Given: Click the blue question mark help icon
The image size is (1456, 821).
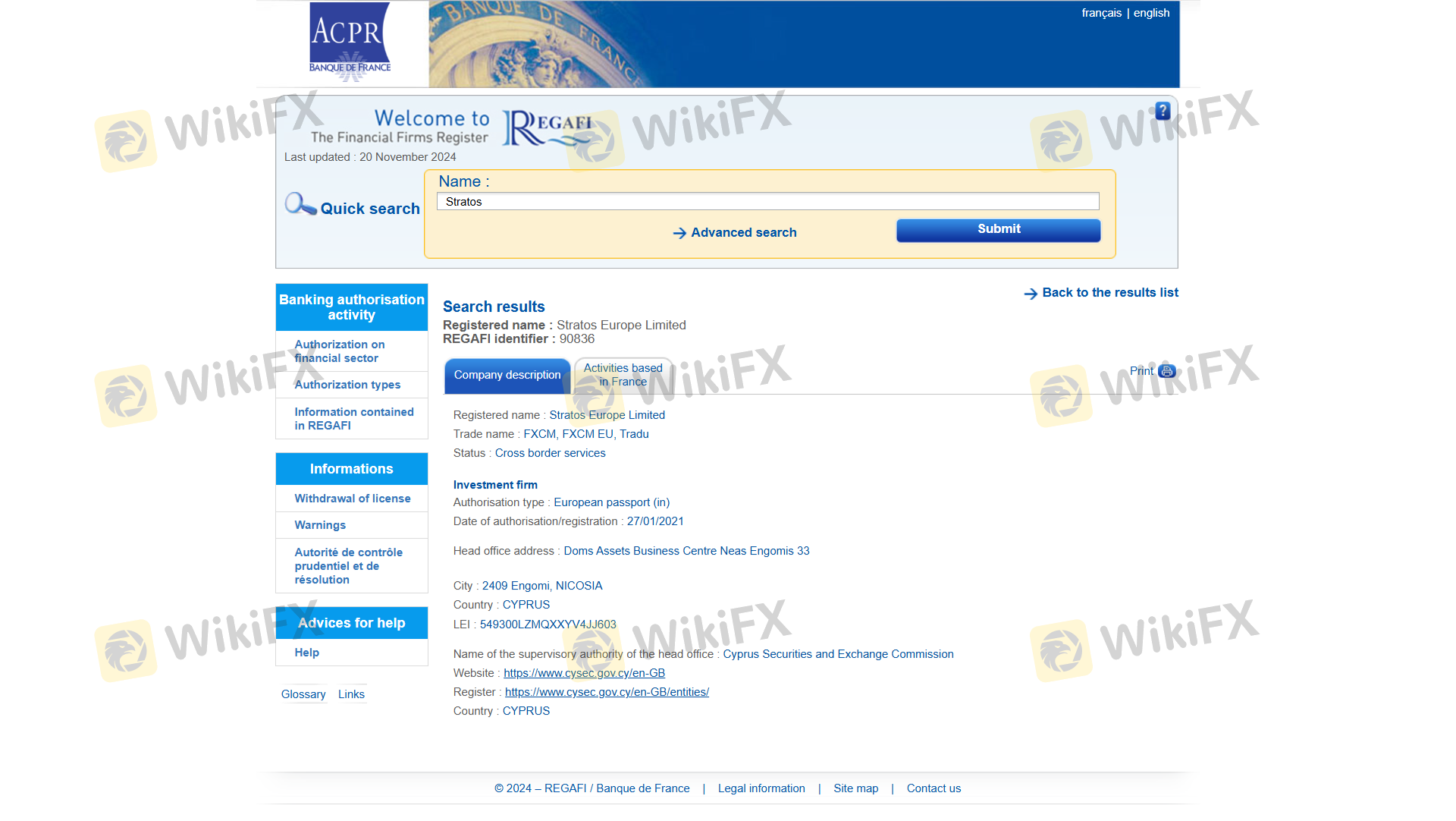Looking at the screenshot, I should tap(1162, 111).
